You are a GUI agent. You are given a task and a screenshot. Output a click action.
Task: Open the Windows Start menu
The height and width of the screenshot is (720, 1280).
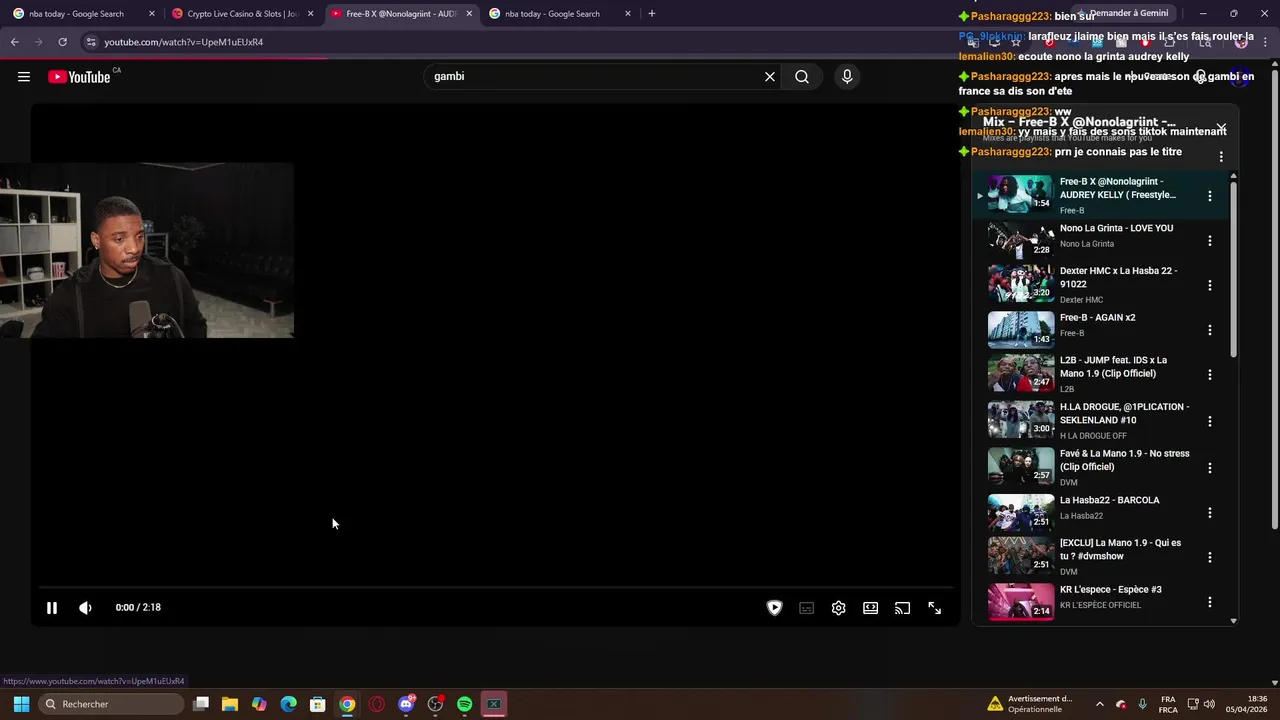tap(21, 704)
